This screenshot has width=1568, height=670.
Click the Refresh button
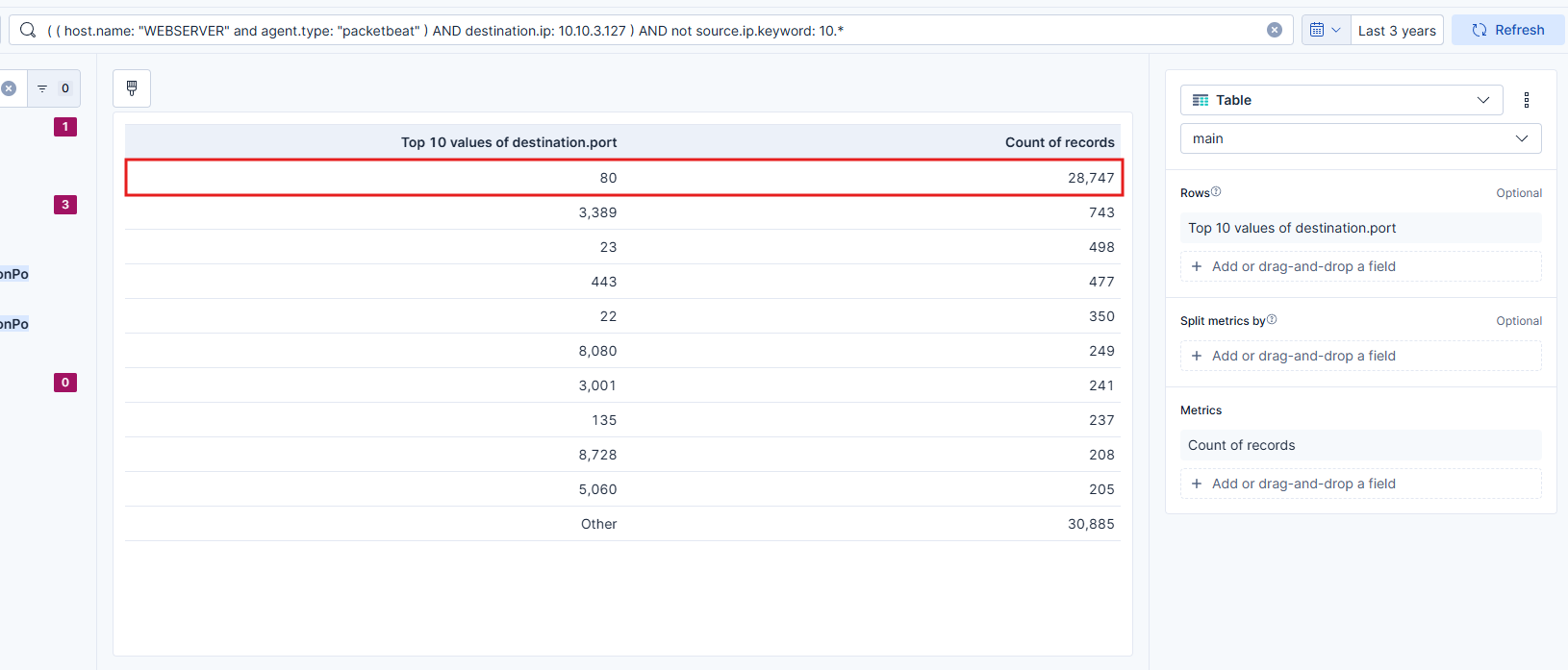click(1507, 30)
